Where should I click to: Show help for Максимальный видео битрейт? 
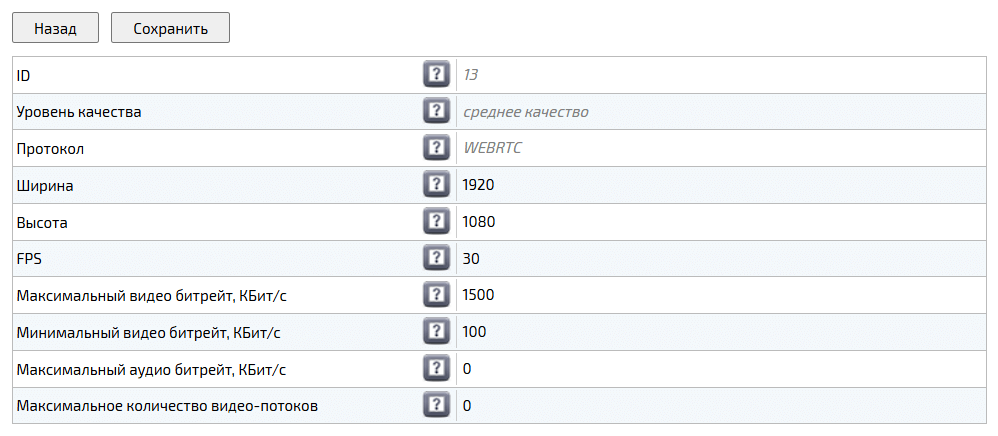[x=435, y=295]
